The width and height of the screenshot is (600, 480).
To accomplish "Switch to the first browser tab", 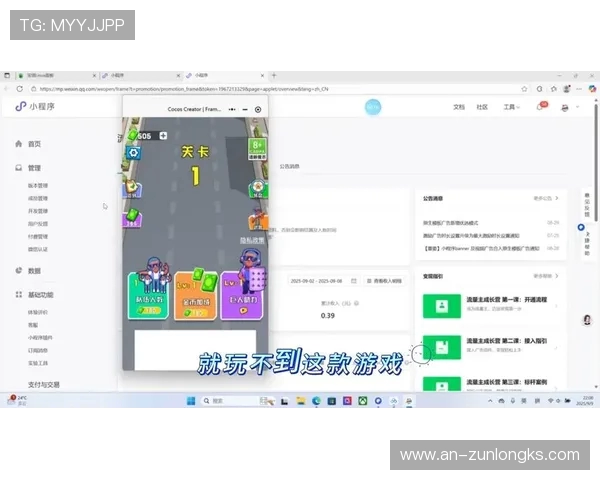I will pyautogui.click(x=56, y=75).
